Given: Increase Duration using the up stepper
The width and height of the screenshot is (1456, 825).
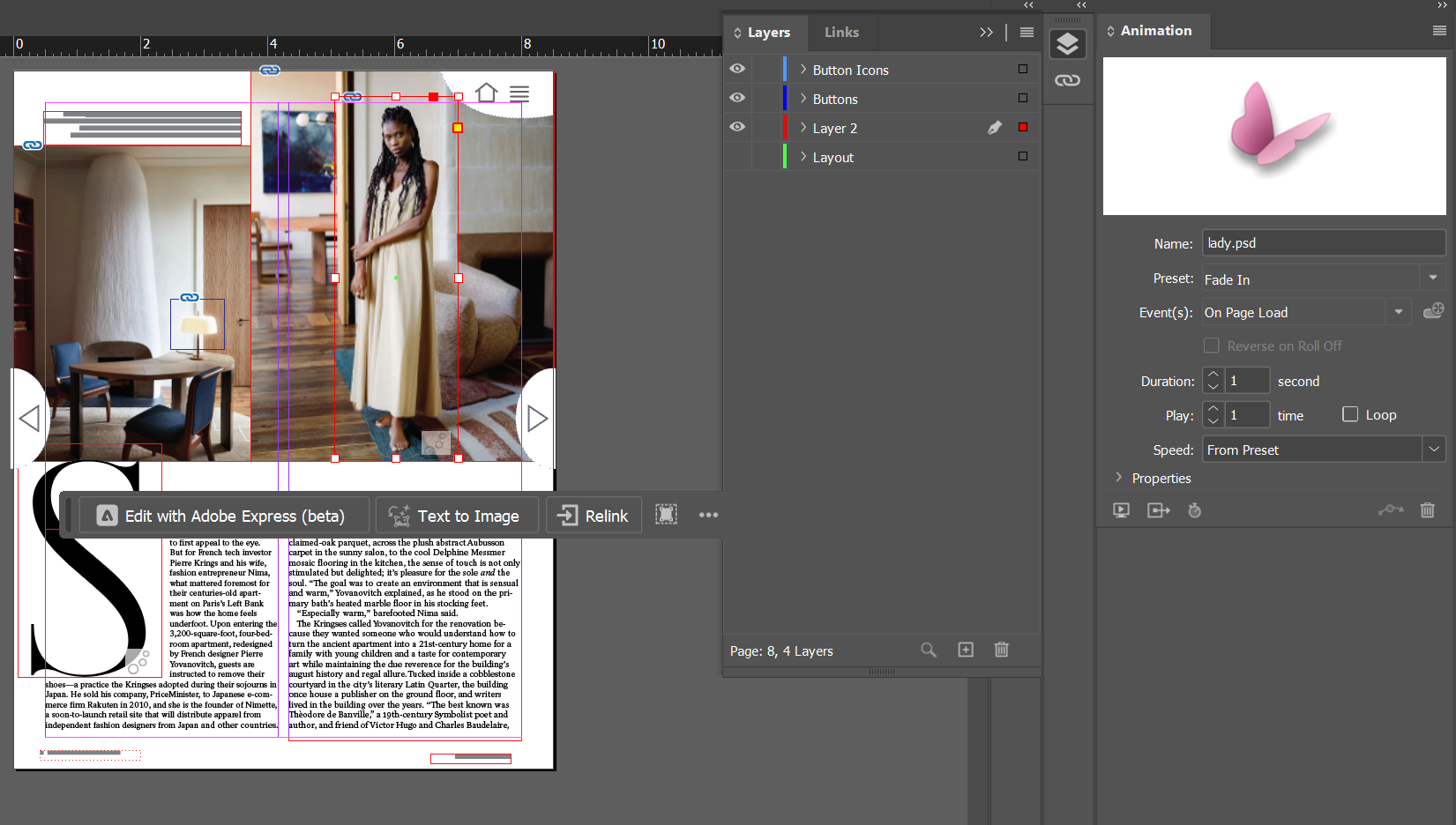Looking at the screenshot, I should [x=1212, y=375].
